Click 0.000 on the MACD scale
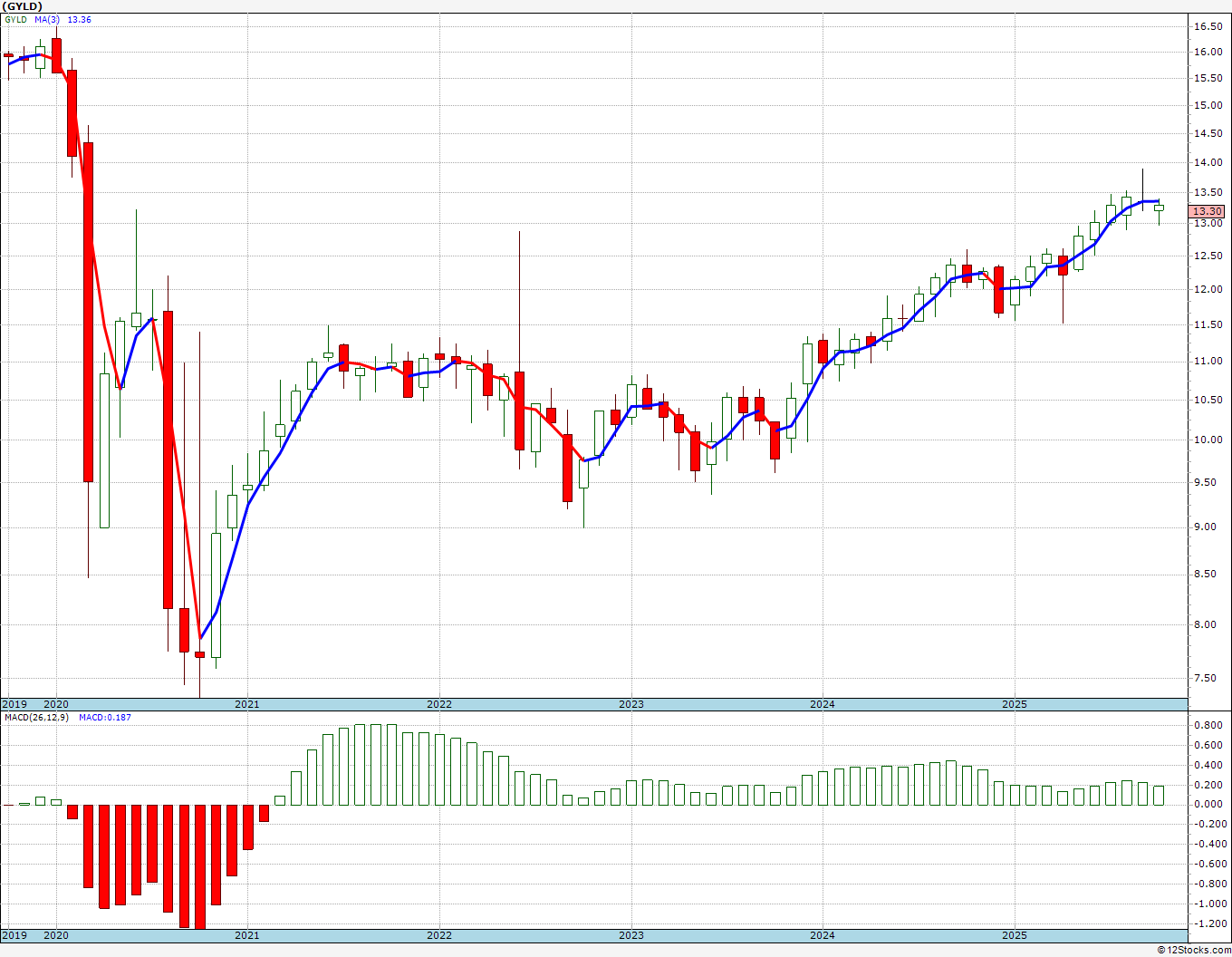 pyautogui.click(x=1208, y=805)
